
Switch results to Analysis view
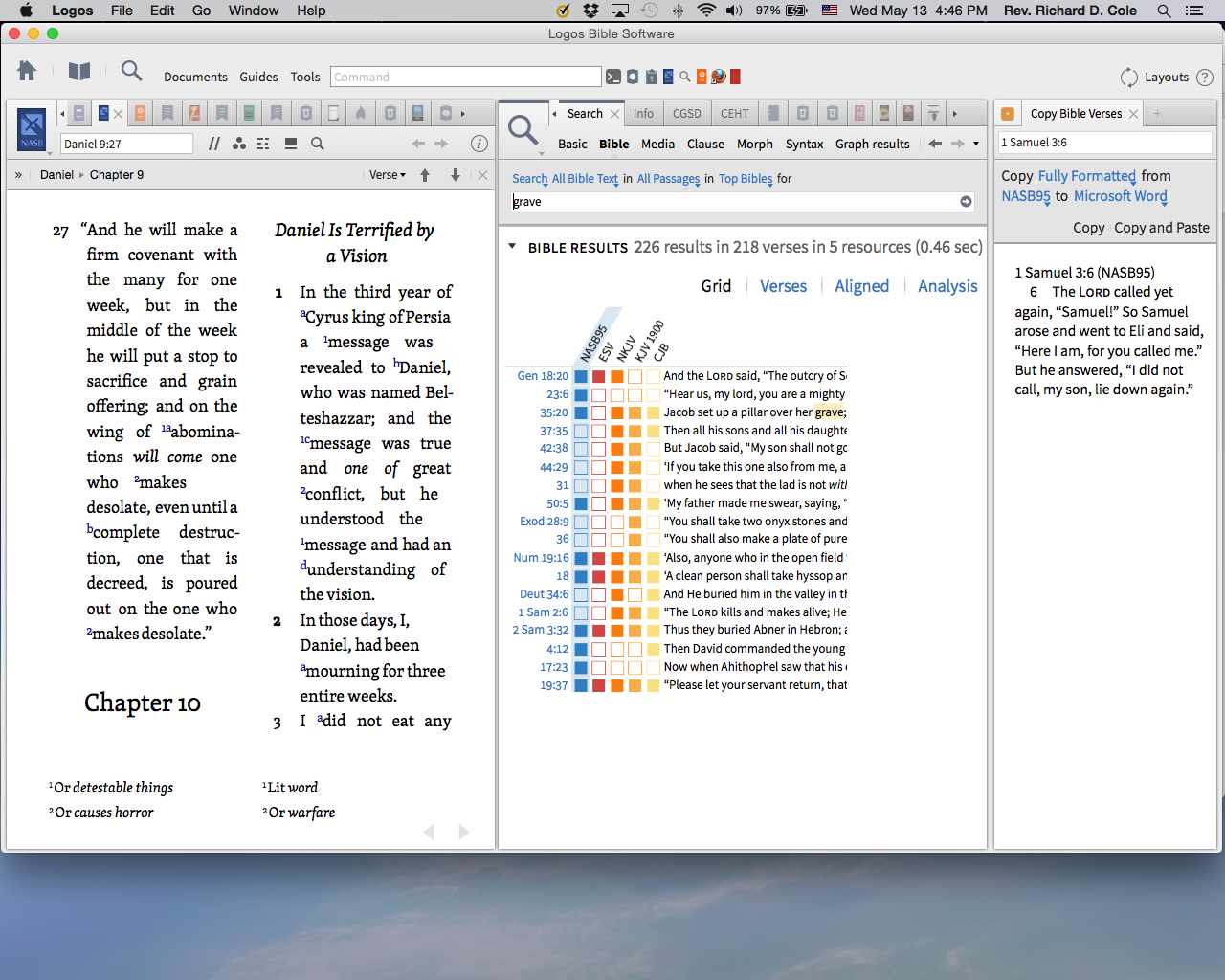coord(947,286)
